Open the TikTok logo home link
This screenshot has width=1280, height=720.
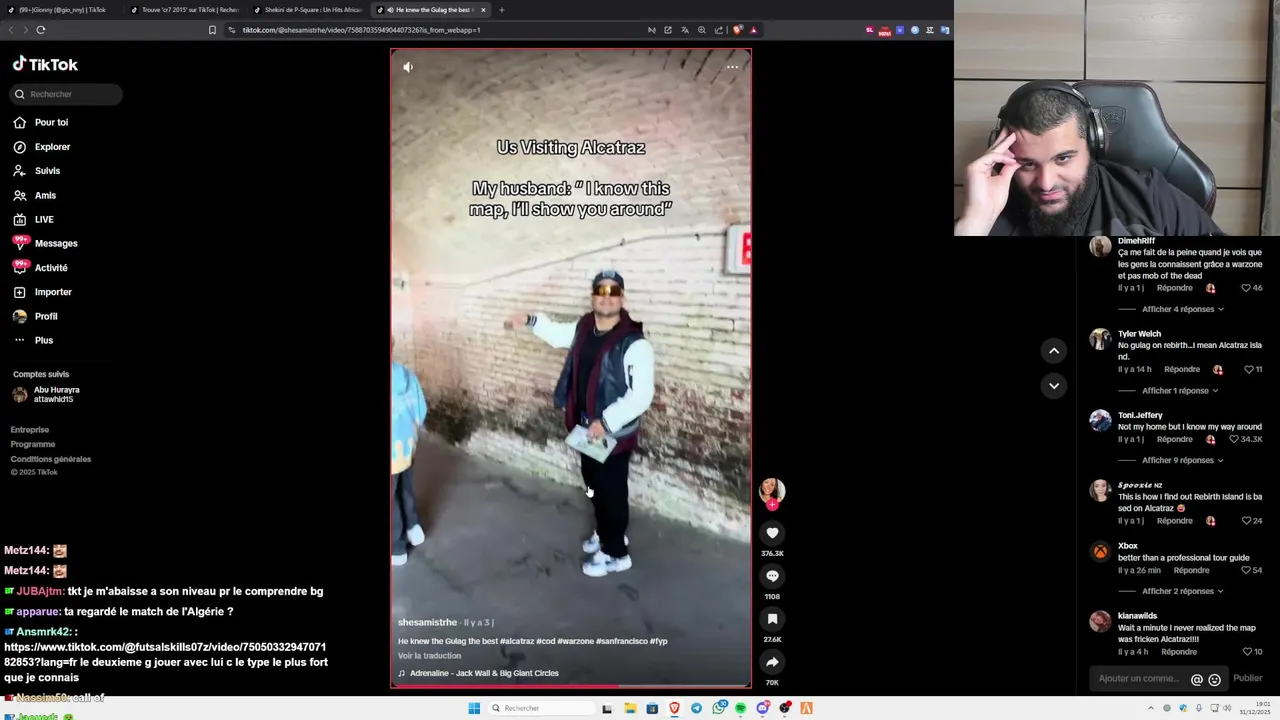45,64
